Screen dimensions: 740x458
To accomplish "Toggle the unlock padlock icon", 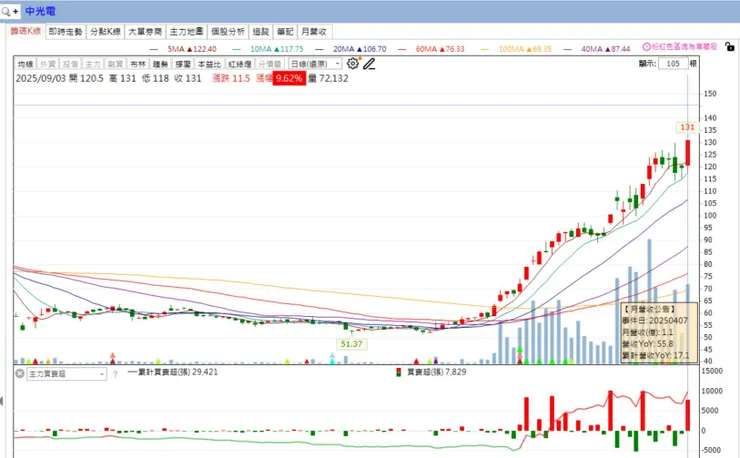I will click(730, 47).
